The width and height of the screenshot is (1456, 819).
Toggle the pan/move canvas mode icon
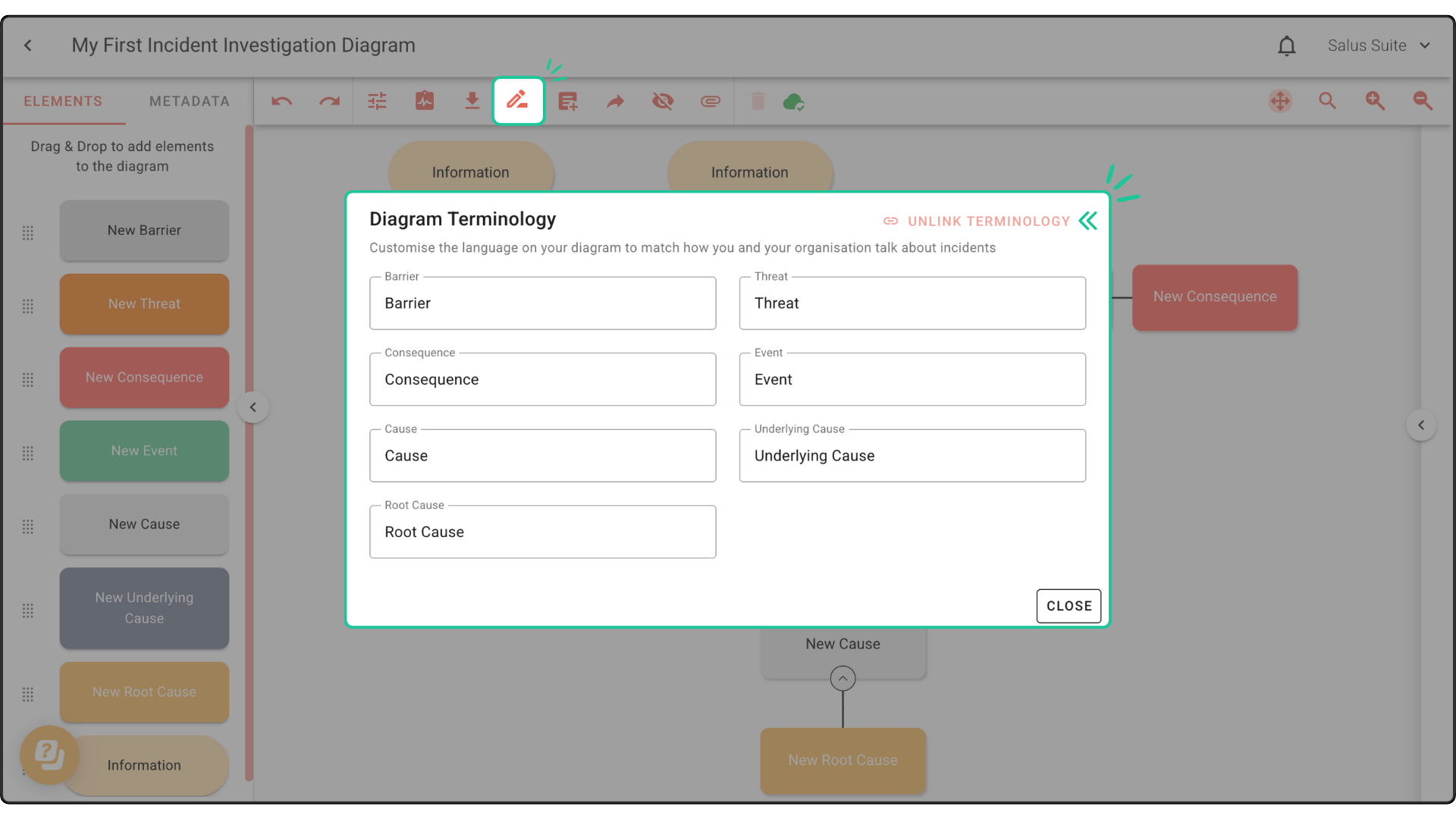pos(1280,101)
